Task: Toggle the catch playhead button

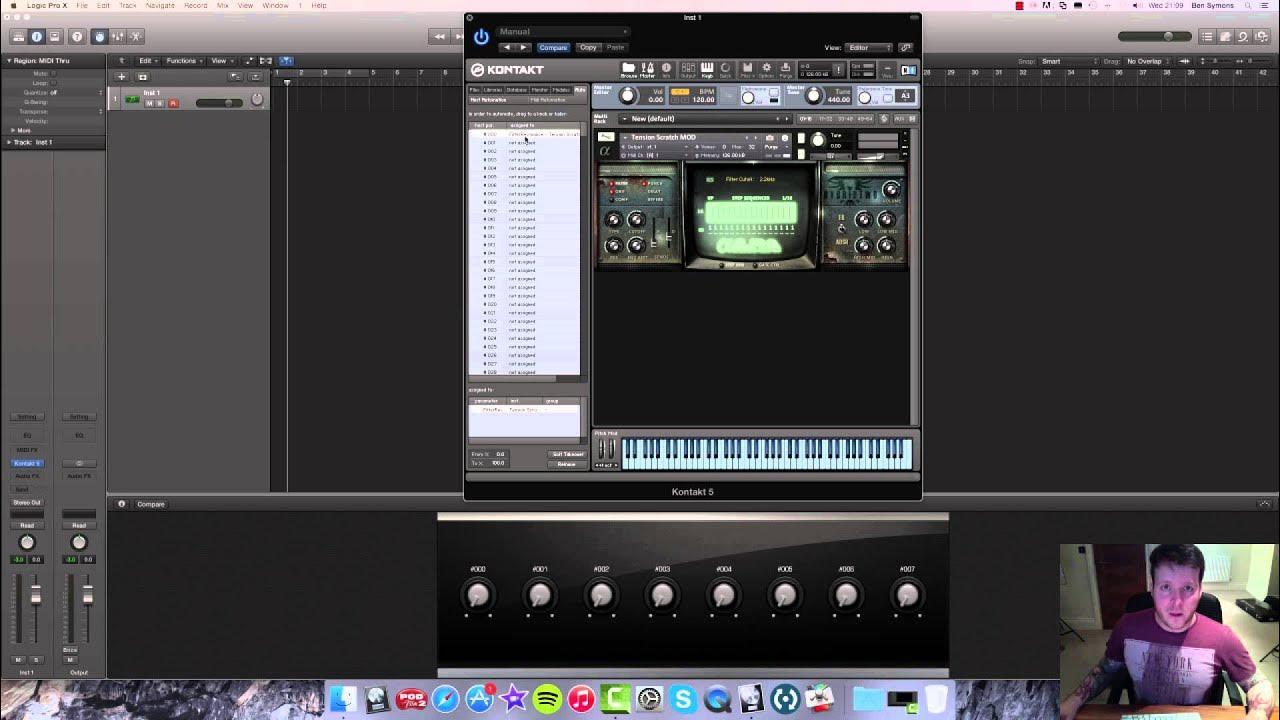Action: [x=285, y=61]
